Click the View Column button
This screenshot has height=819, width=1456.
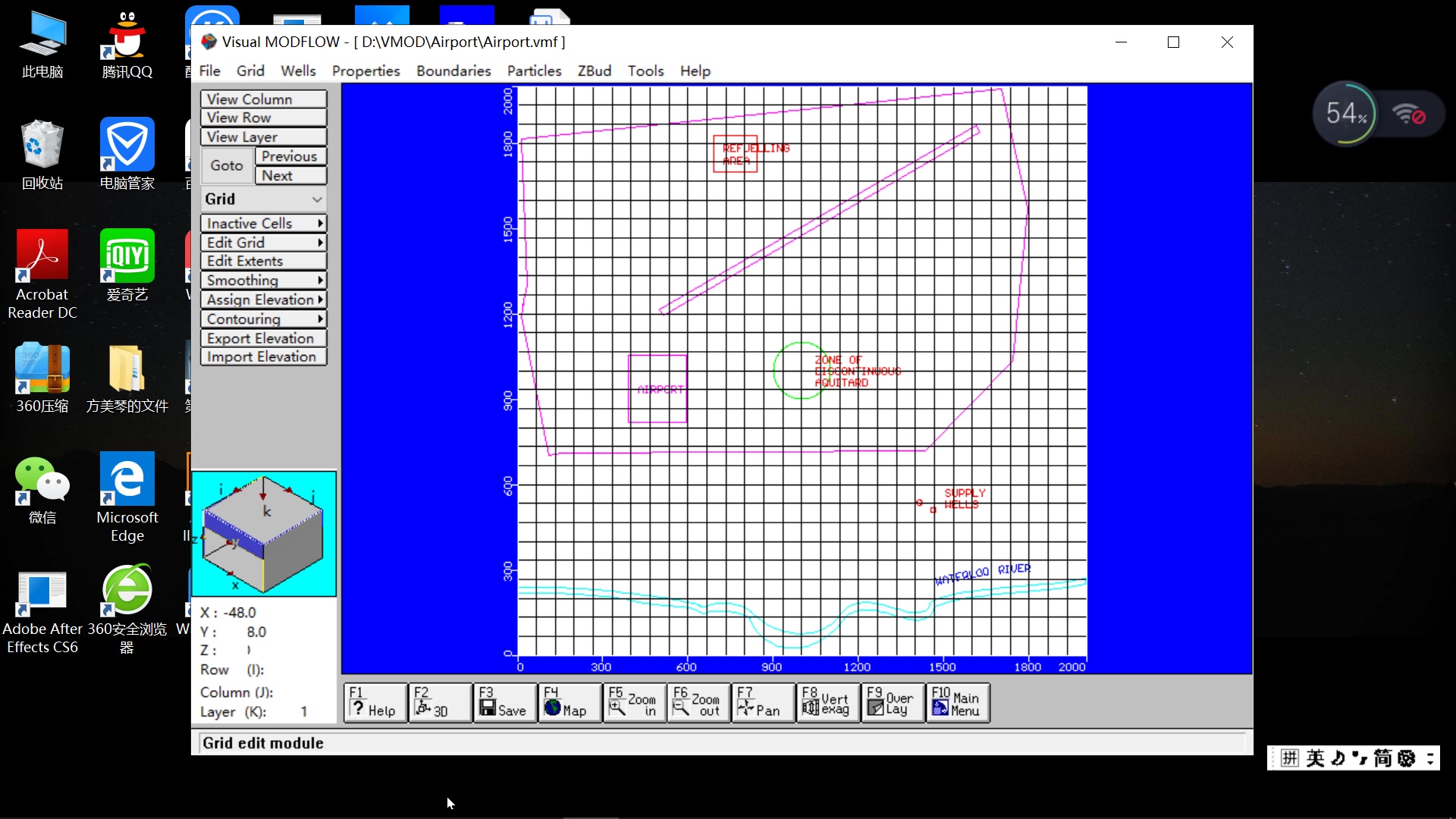click(x=263, y=99)
